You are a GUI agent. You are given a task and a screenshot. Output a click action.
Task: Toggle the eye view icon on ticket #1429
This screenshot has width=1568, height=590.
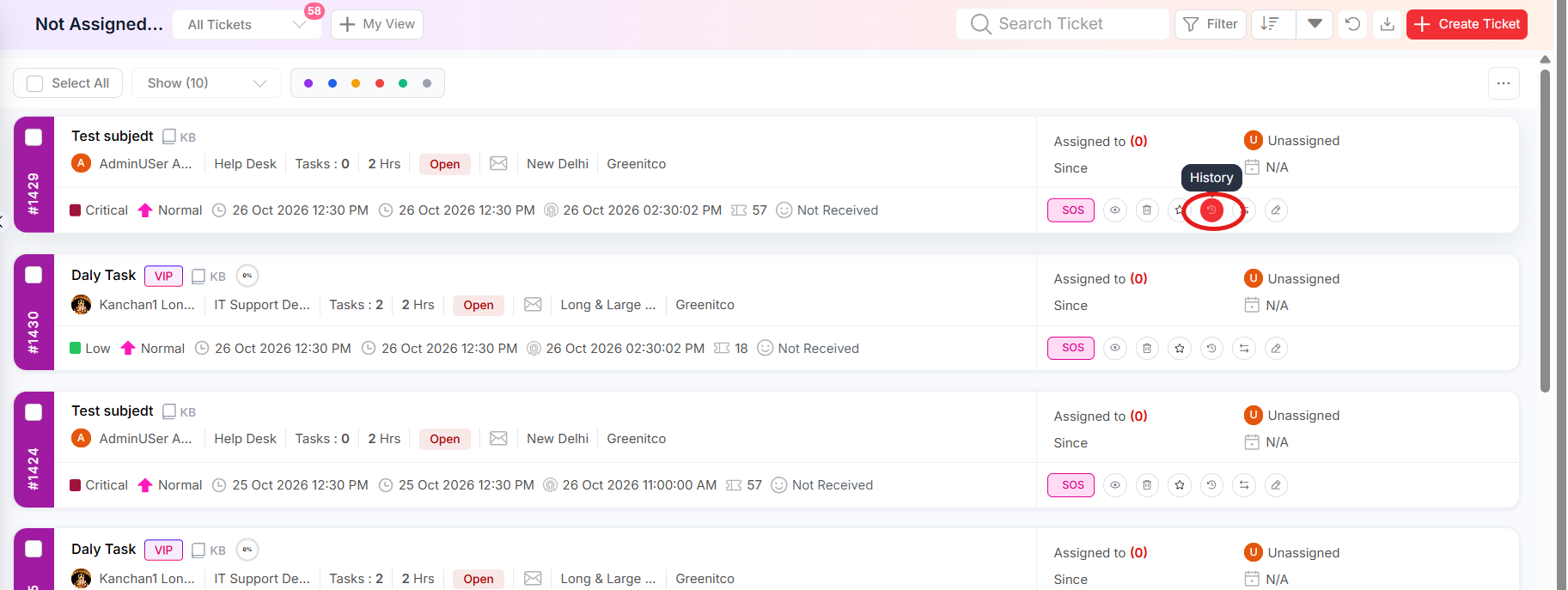(x=1115, y=210)
